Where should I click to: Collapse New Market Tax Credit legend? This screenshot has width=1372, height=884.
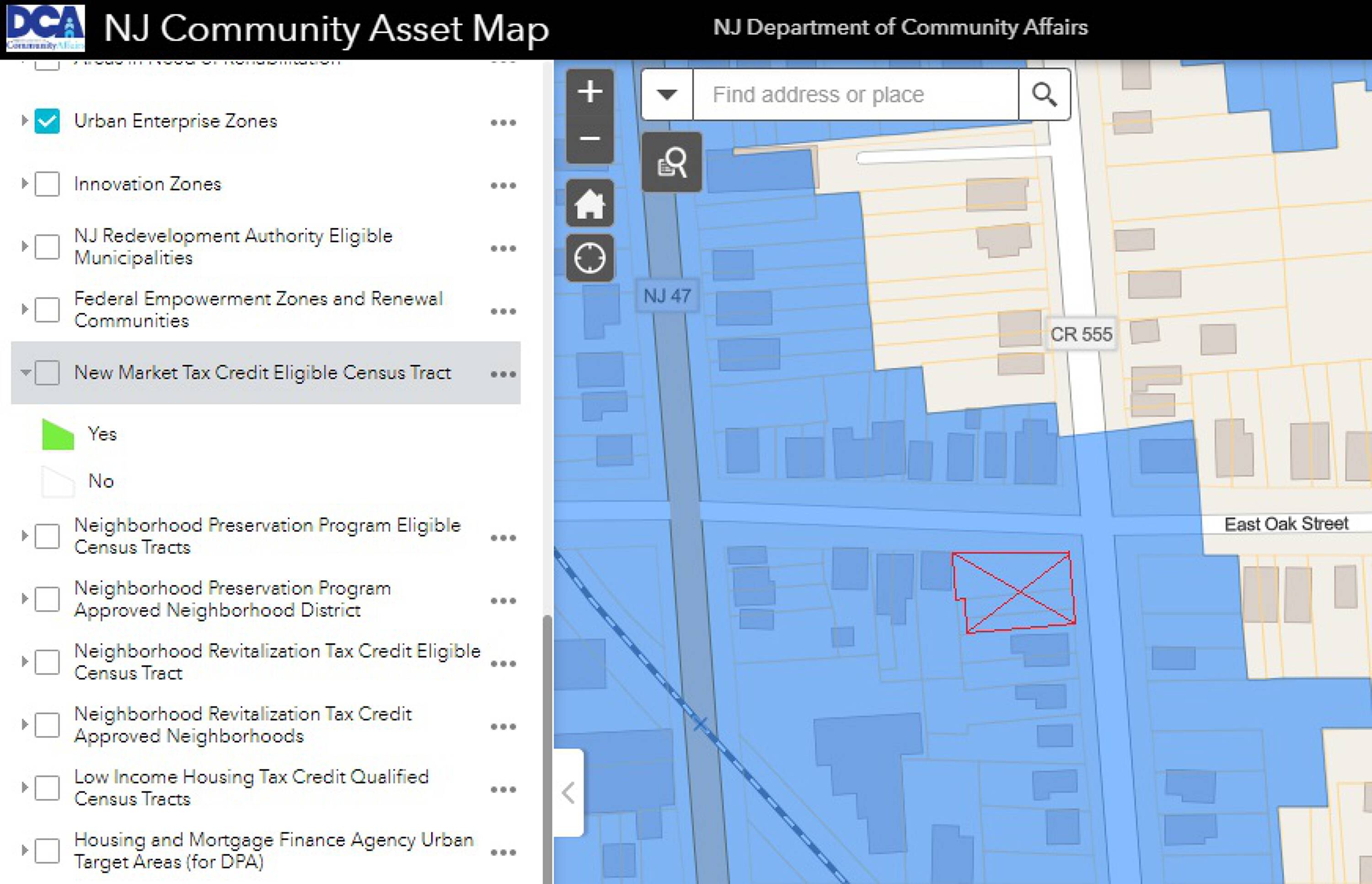[x=25, y=373]
